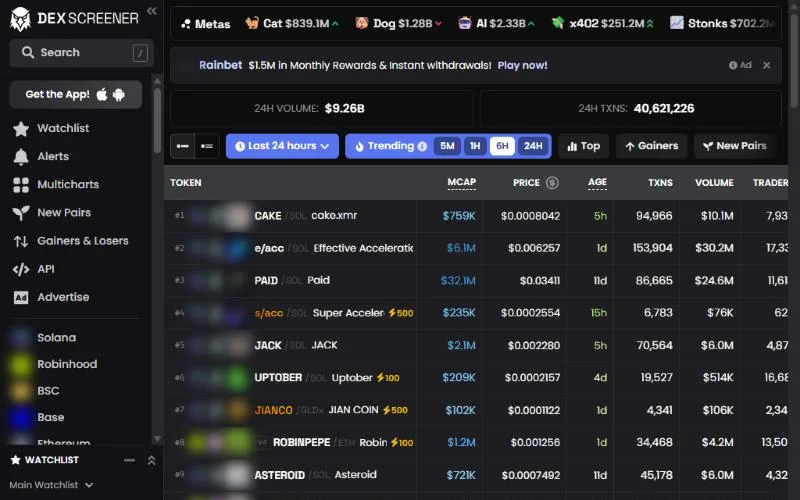Open the Metas category list

pyautogui.click(x=206, y=23)
